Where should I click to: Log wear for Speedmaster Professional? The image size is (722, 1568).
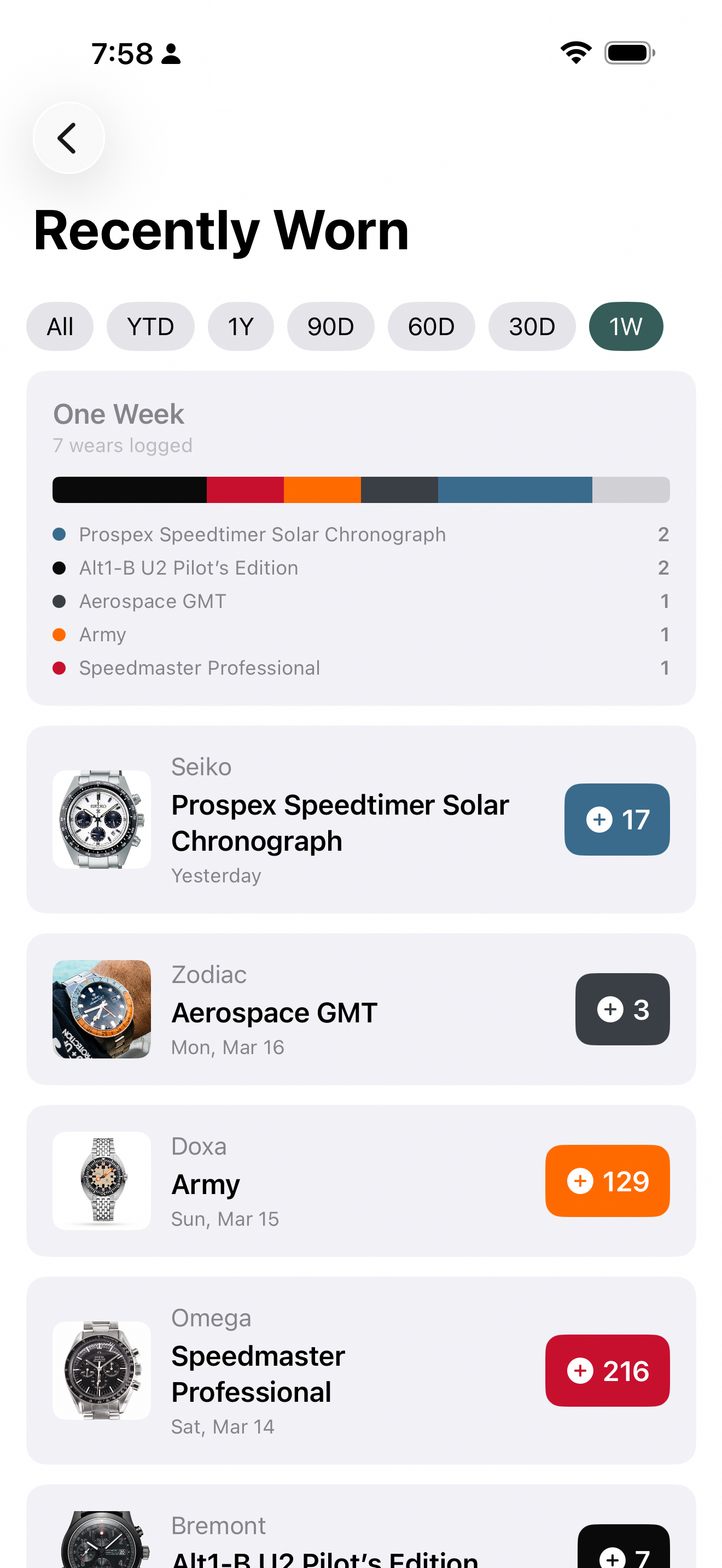(x=607, y=1371)
